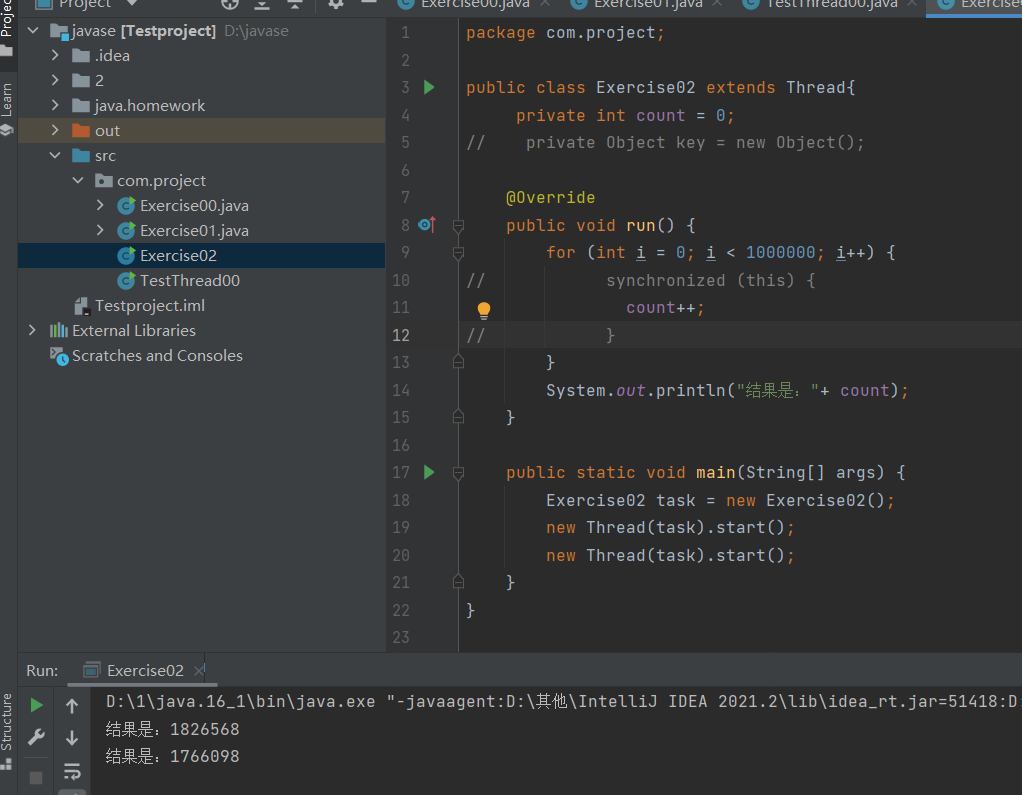This screenshot has width=1022, height=795.
Task: Click the Testproject.iml file icon
Action: coord(81,306)
